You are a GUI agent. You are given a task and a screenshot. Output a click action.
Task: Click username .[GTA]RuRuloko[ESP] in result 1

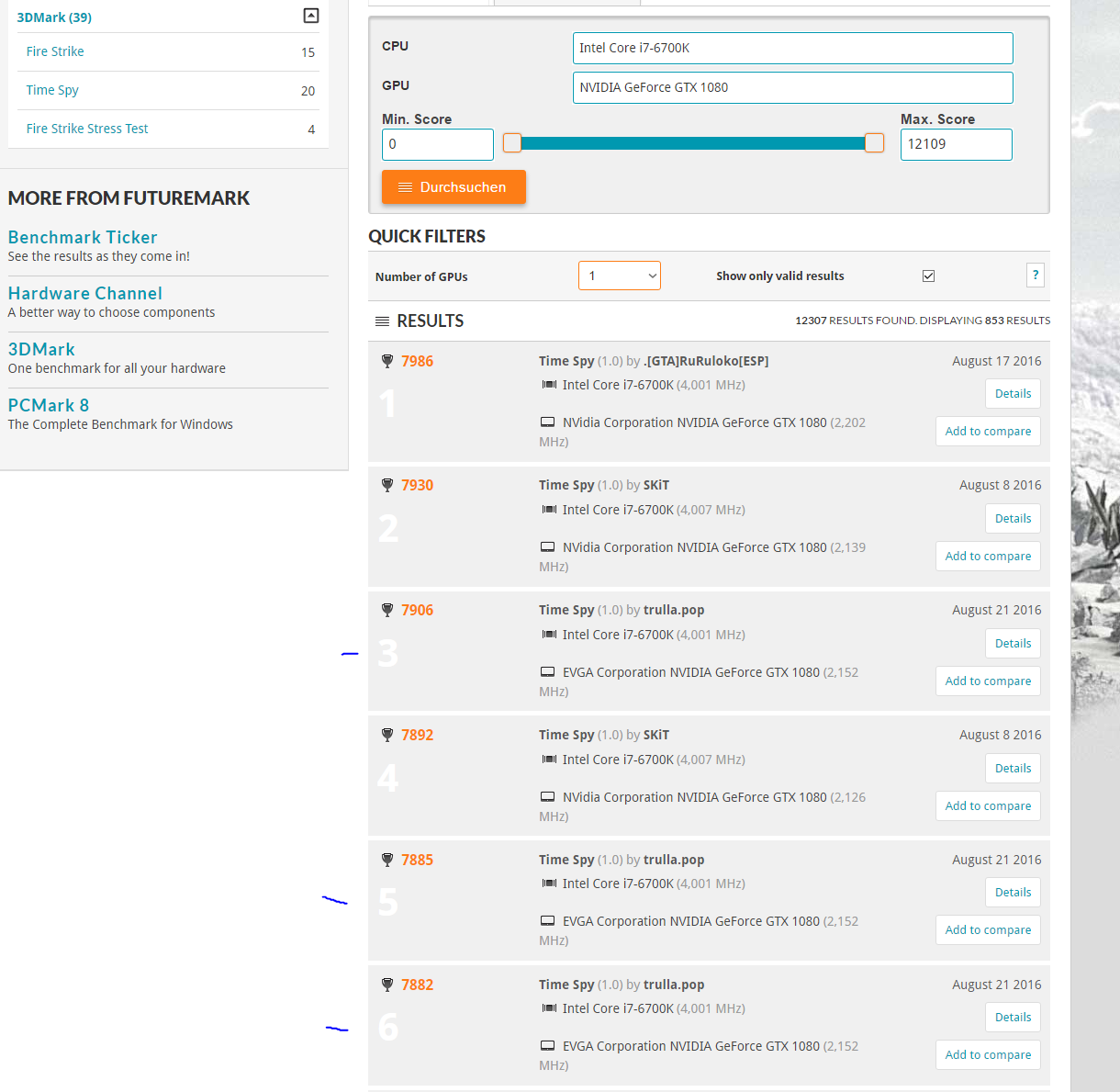[x=706, y=361]
